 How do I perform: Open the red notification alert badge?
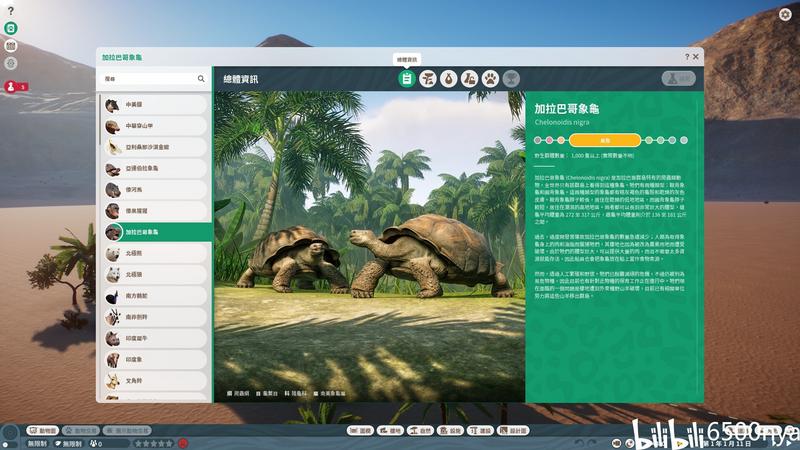15,87
